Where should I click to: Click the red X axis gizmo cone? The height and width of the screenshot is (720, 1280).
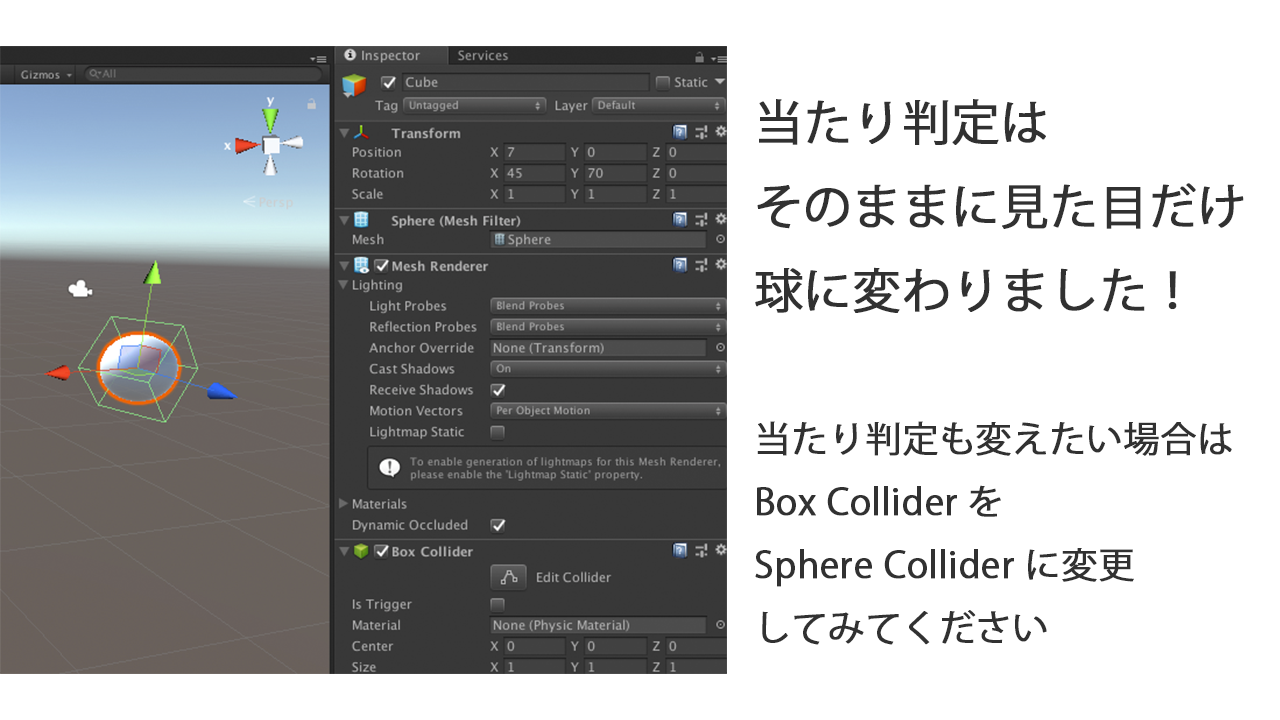coord(247,146)
